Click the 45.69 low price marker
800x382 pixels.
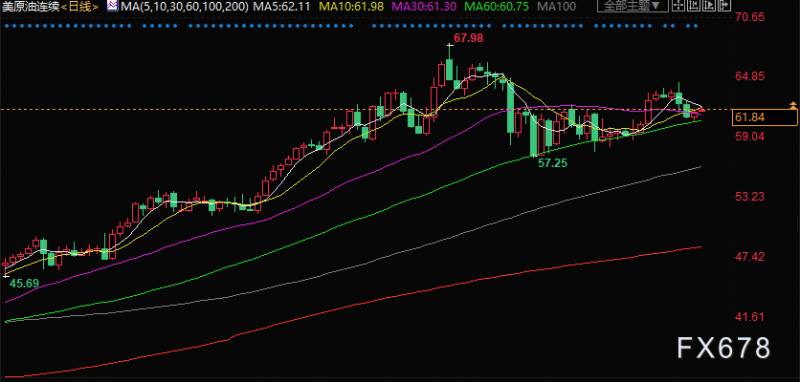tap(25, 283)
